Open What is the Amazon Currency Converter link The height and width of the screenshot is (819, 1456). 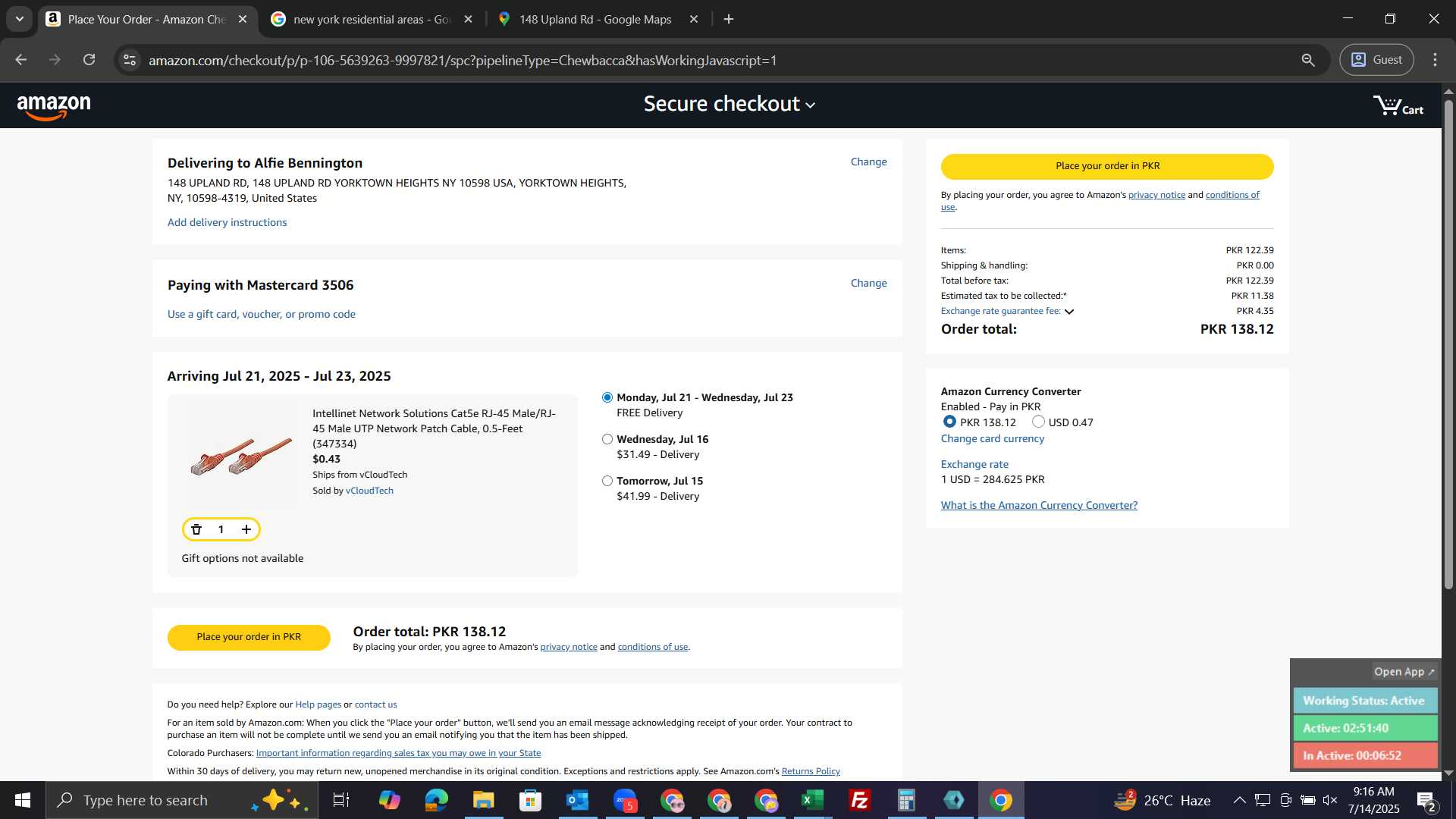point(1039,505)
